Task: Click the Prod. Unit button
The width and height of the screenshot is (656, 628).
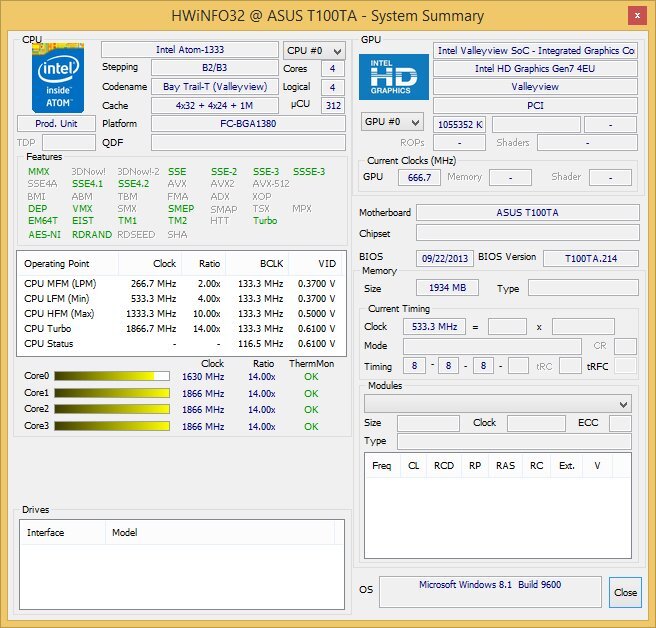Action: (56, 124)
